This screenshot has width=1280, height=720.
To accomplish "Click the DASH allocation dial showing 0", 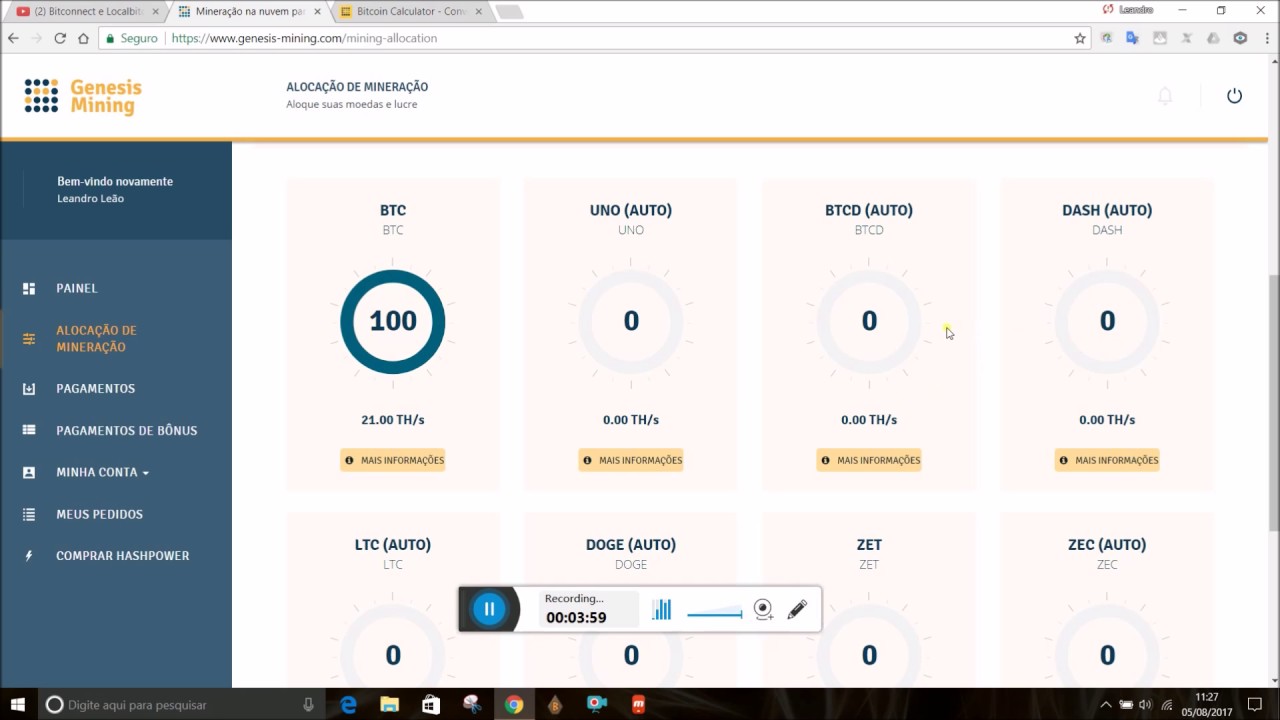I will click(x=1107, y=321).
